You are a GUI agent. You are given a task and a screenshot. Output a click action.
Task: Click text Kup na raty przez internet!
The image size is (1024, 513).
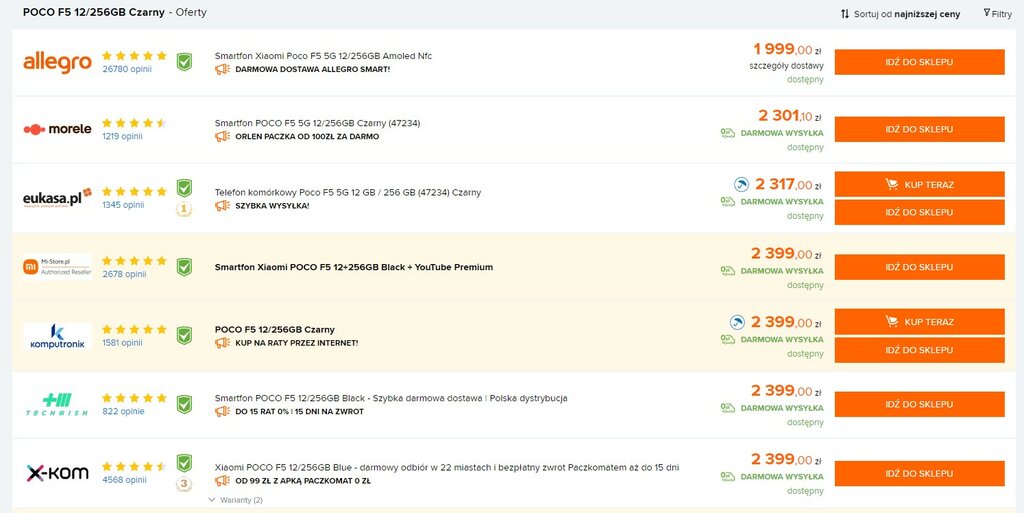[297, 343]
